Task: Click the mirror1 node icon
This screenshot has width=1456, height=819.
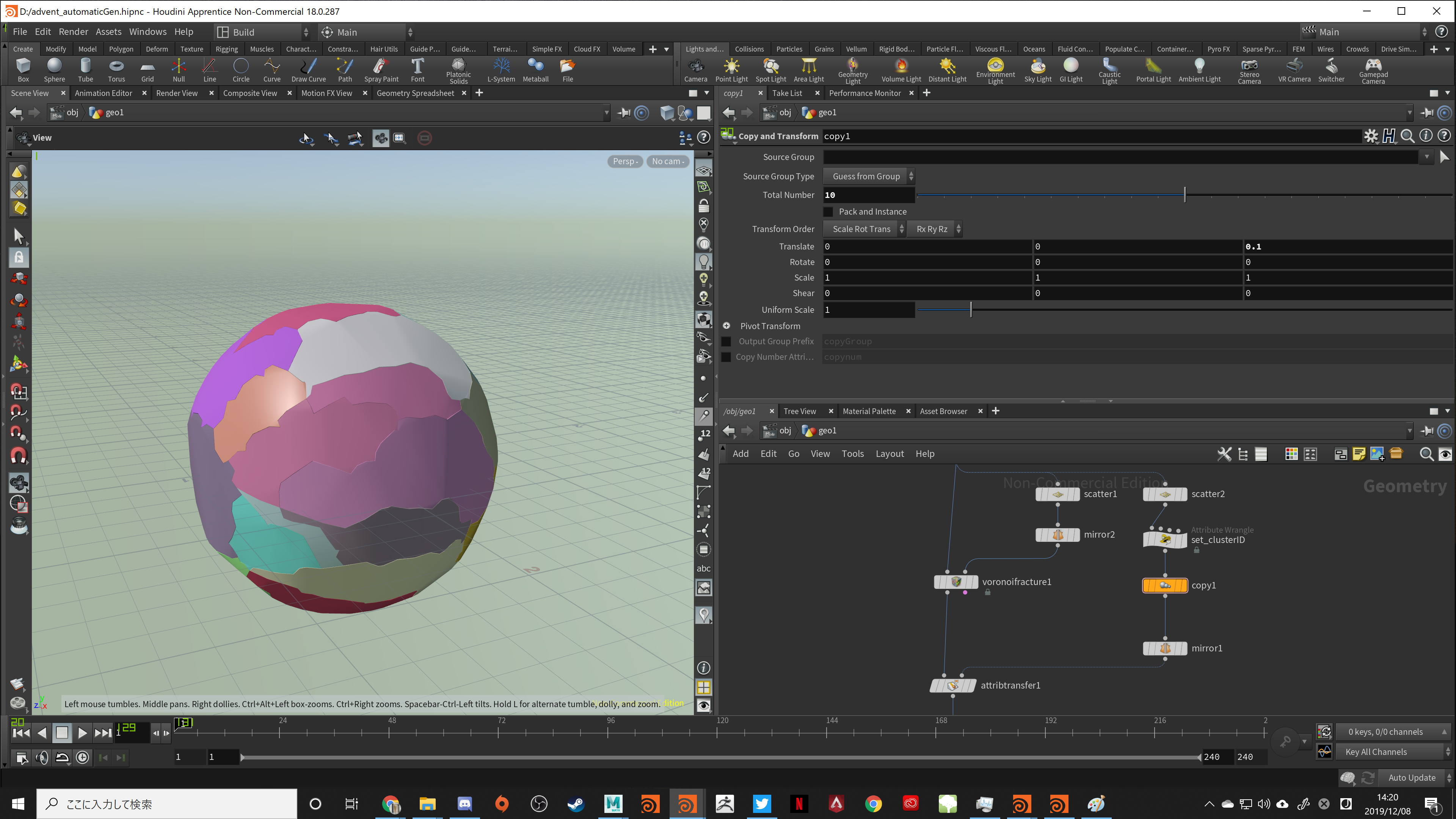Action: click(x=1165, y=648)
